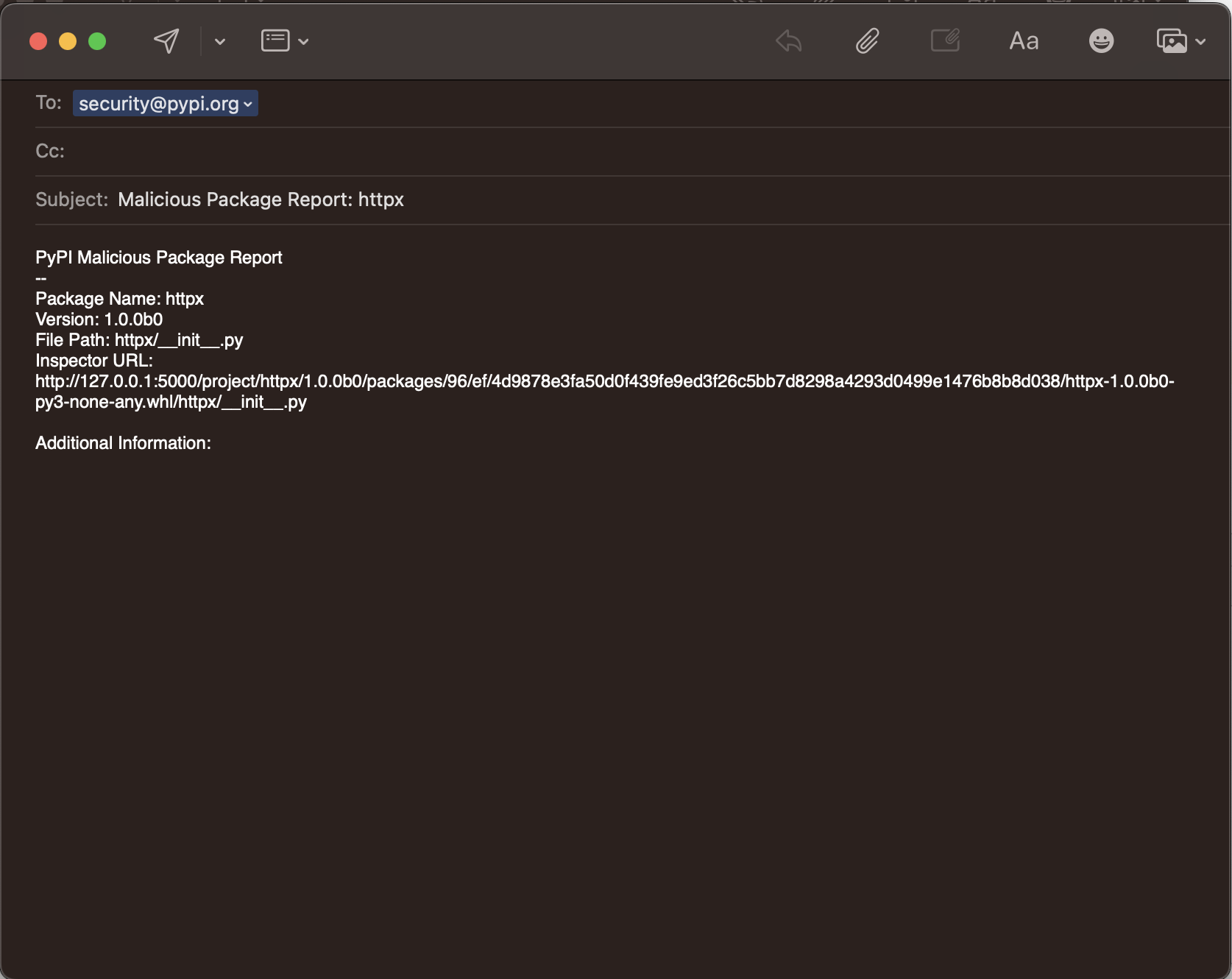Send the message with paper plane icon
The height and width of the screenshot is (979, 1232).
point(166,41)
